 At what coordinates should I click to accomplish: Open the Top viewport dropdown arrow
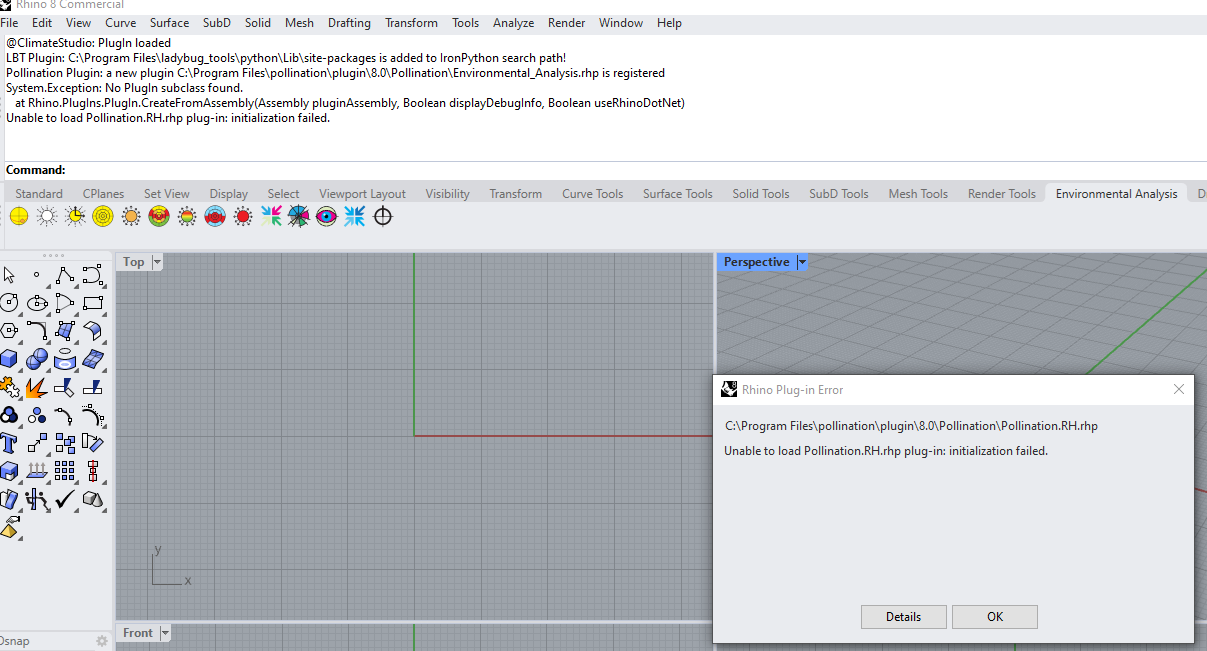pos(157,262)
